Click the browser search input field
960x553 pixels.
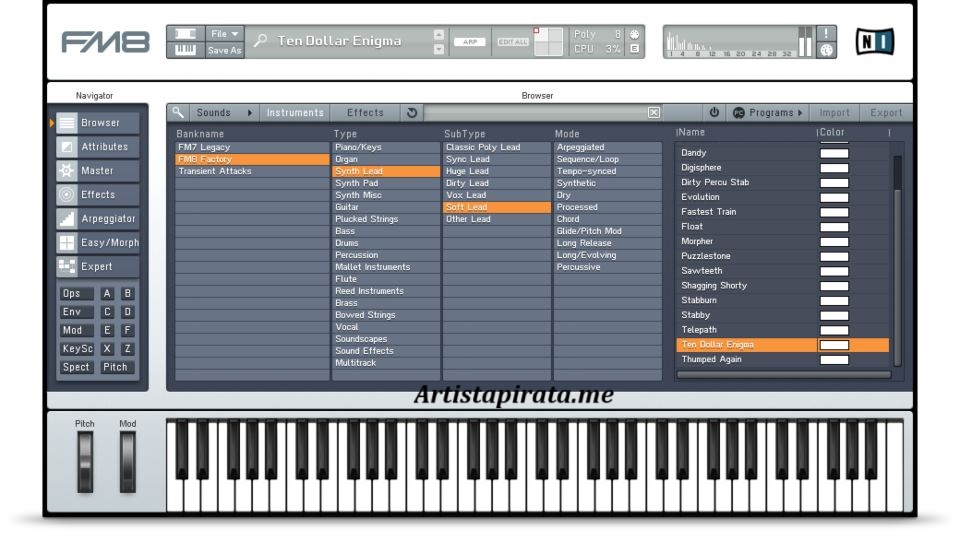tap(536, 113)
